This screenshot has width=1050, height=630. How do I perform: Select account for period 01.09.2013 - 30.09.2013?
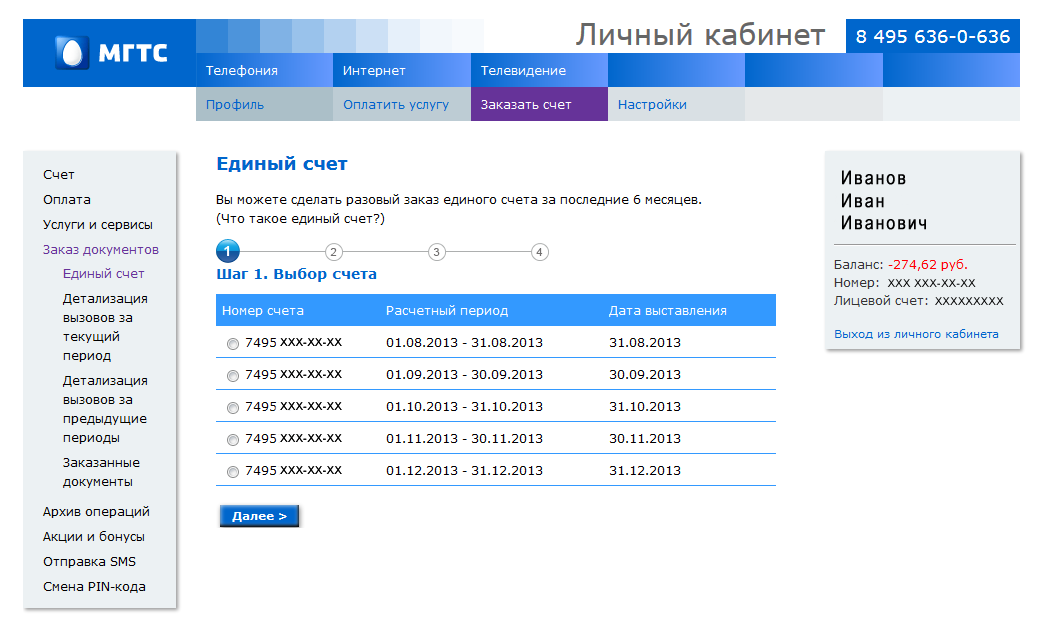232,376
